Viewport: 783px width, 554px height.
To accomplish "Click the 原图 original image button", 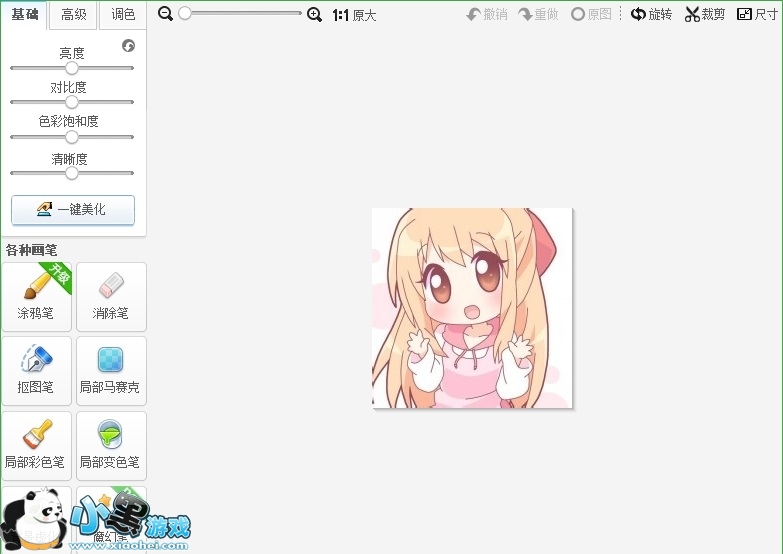I will click(591, 14).
